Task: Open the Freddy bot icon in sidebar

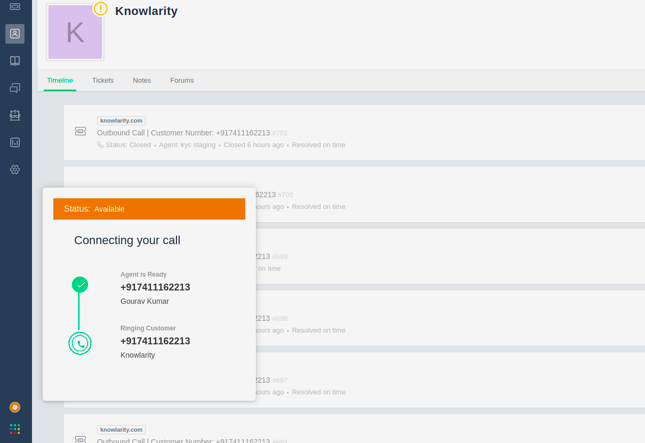Action: [x=15, y=115]
